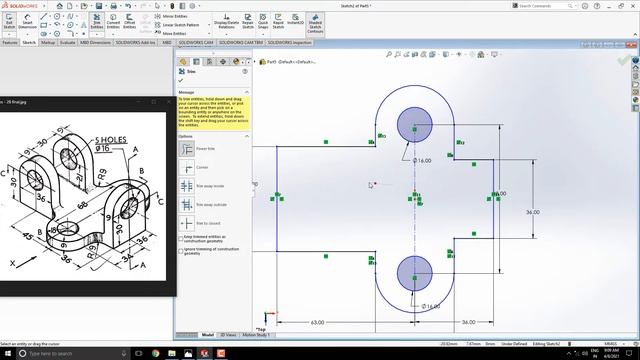640x360 pixels.
Task: Click the Exit Sketch button
Action: (x=9, y=21)
